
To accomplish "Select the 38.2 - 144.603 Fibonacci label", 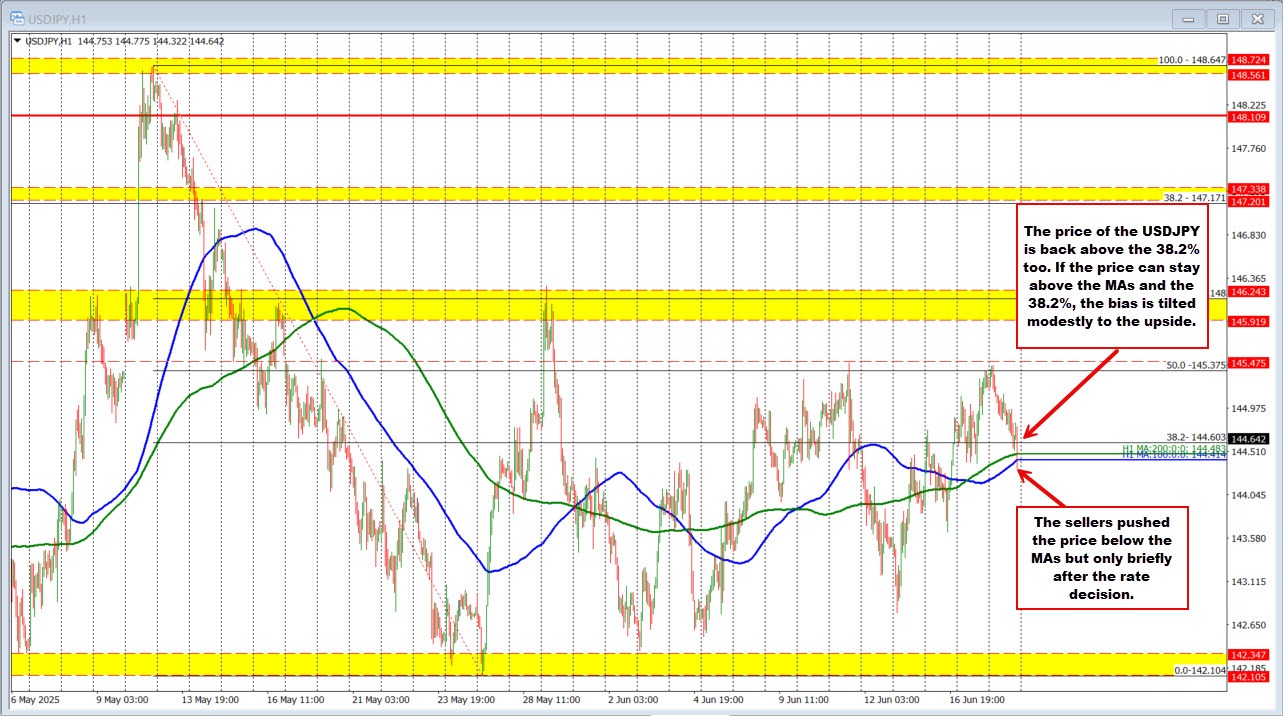I will tap(1197, 437).
